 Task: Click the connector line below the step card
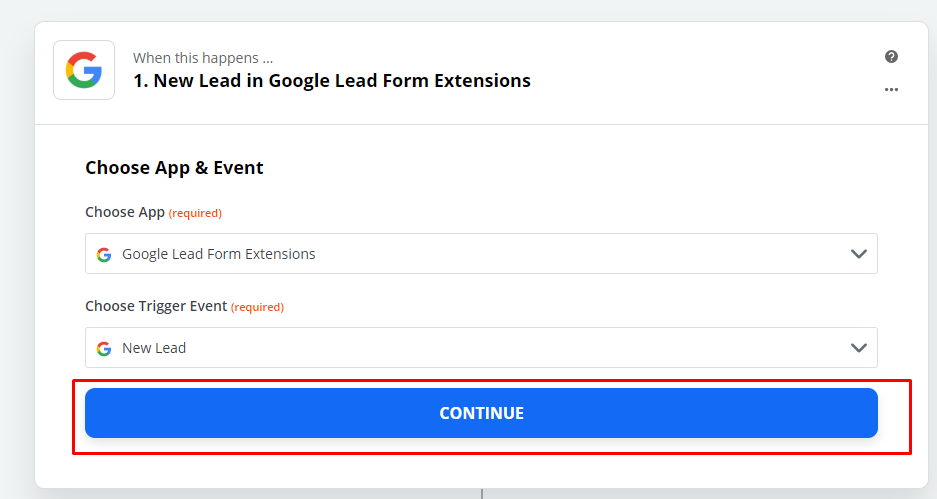pos(482,494)
